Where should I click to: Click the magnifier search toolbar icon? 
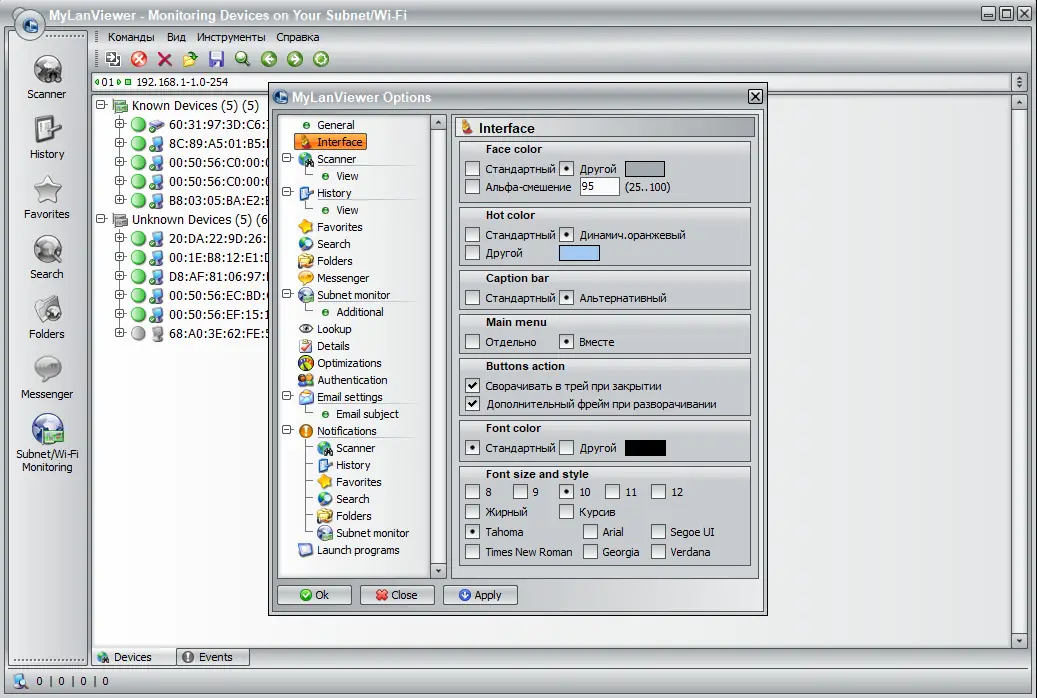coord(243,59)
